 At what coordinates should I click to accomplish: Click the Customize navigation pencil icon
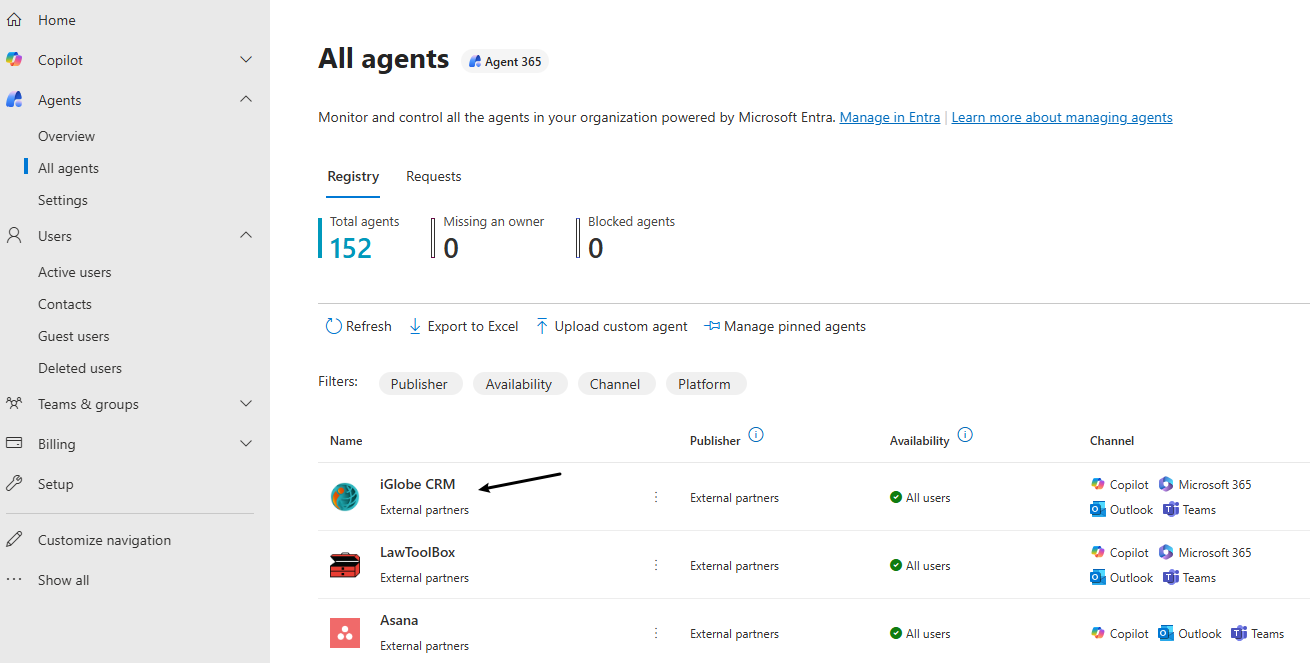point(14,540)
